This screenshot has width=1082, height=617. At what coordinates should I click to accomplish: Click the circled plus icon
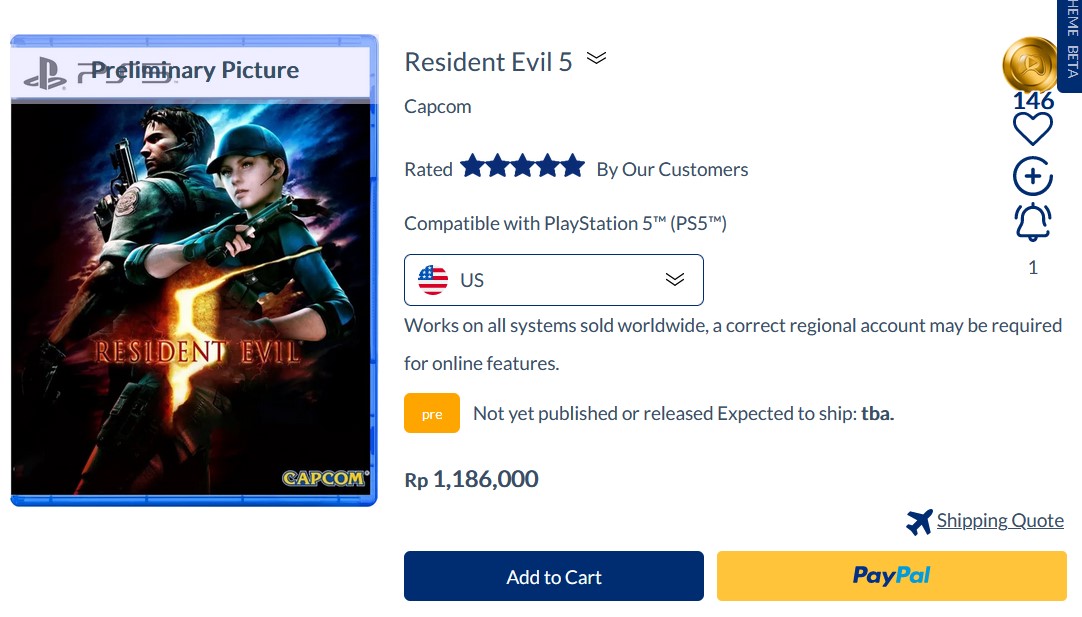[1032, 177]
